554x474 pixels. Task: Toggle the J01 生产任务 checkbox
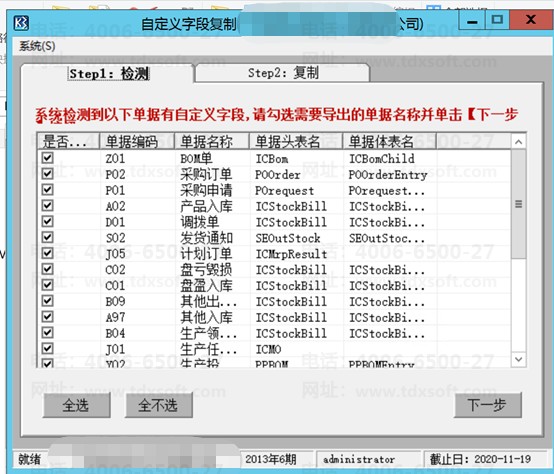[x=48, y=349]
